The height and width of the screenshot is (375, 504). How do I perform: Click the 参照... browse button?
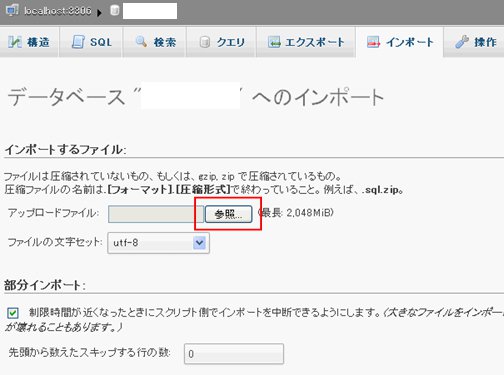click(x=228, y=214)
